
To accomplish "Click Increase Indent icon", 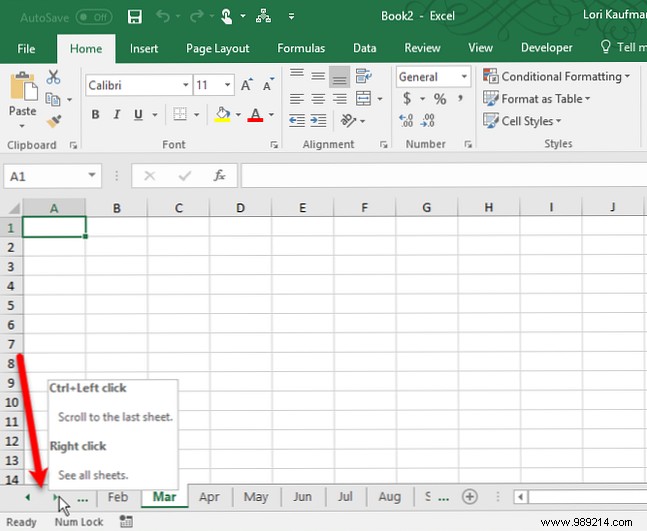I will pyautogui.click(x=318, y=120).
